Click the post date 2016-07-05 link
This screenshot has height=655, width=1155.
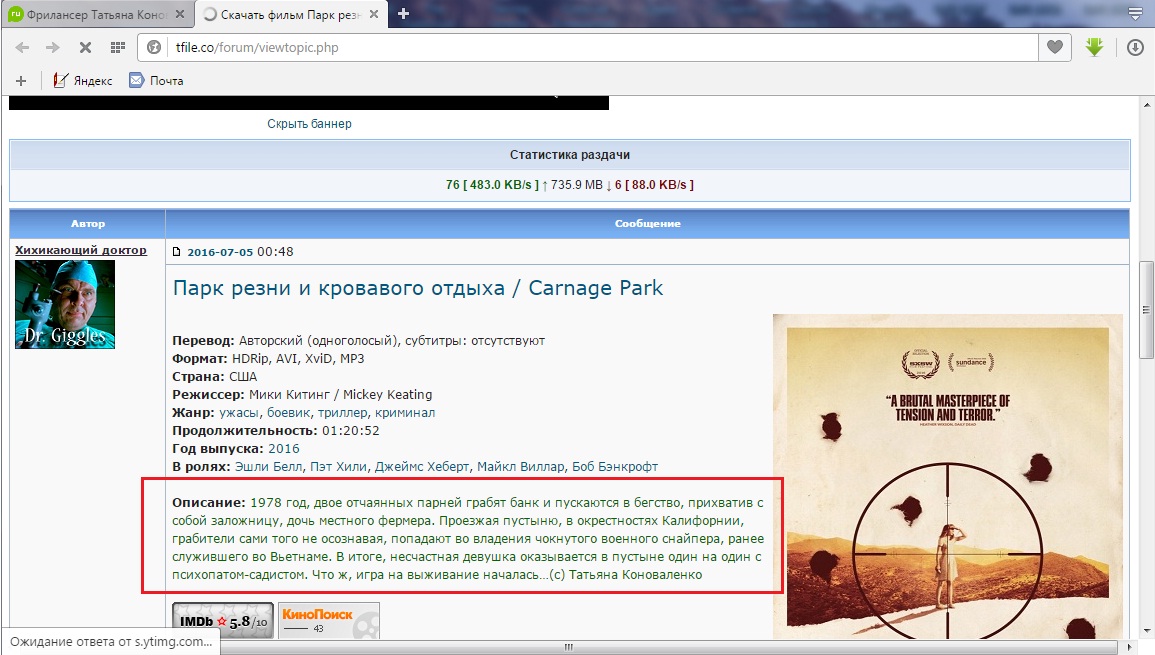point(220,252)
